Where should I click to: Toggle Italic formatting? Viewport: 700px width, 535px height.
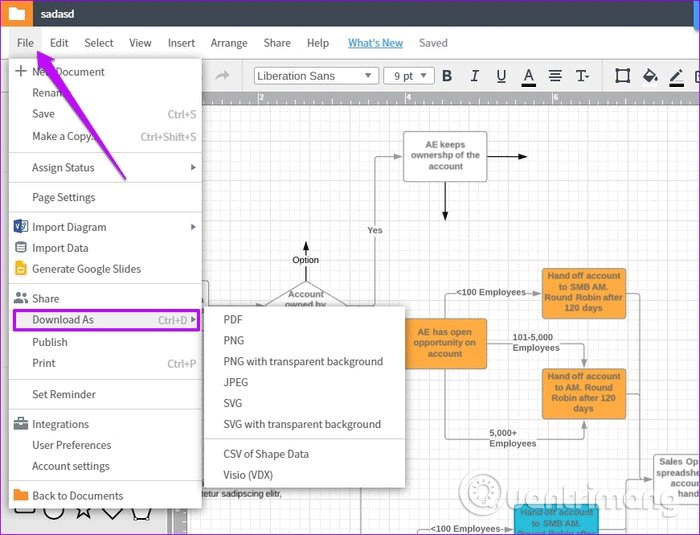point(474,76)
